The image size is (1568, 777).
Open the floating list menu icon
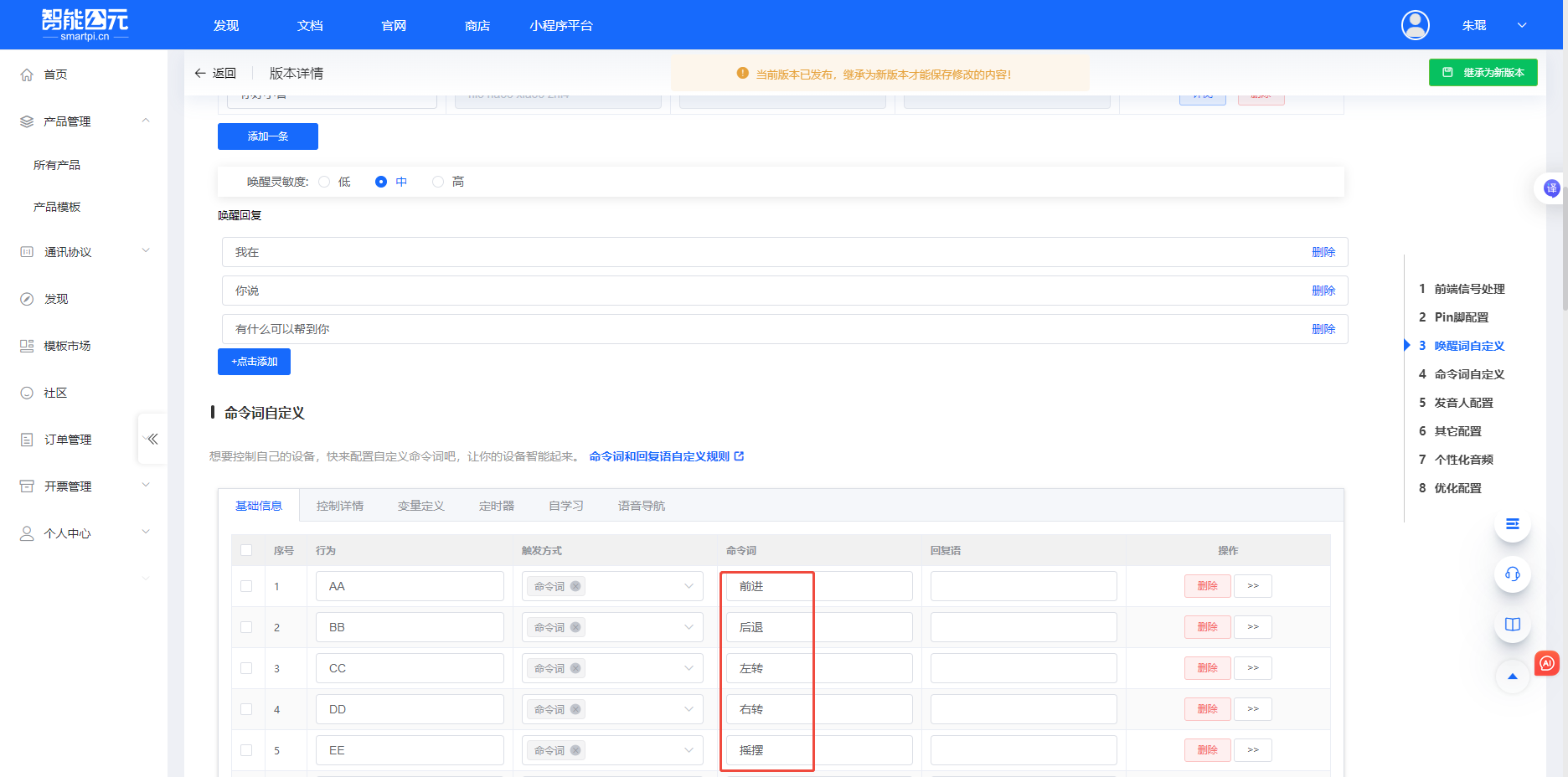click(1512, 524)
